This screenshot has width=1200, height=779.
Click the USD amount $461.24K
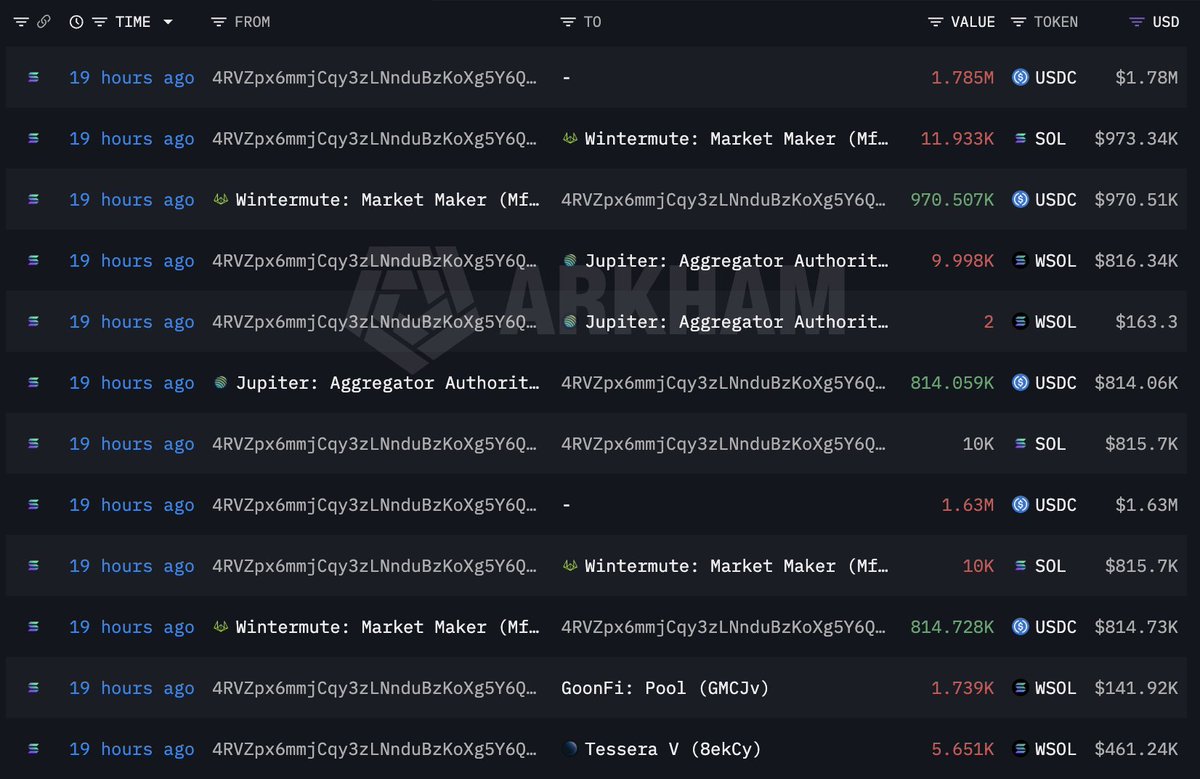pyautogui.click(x=1136, y=748)
